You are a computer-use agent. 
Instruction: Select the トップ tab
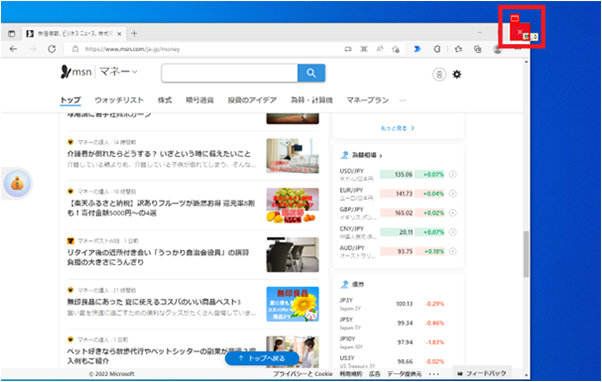click(70, 100)
